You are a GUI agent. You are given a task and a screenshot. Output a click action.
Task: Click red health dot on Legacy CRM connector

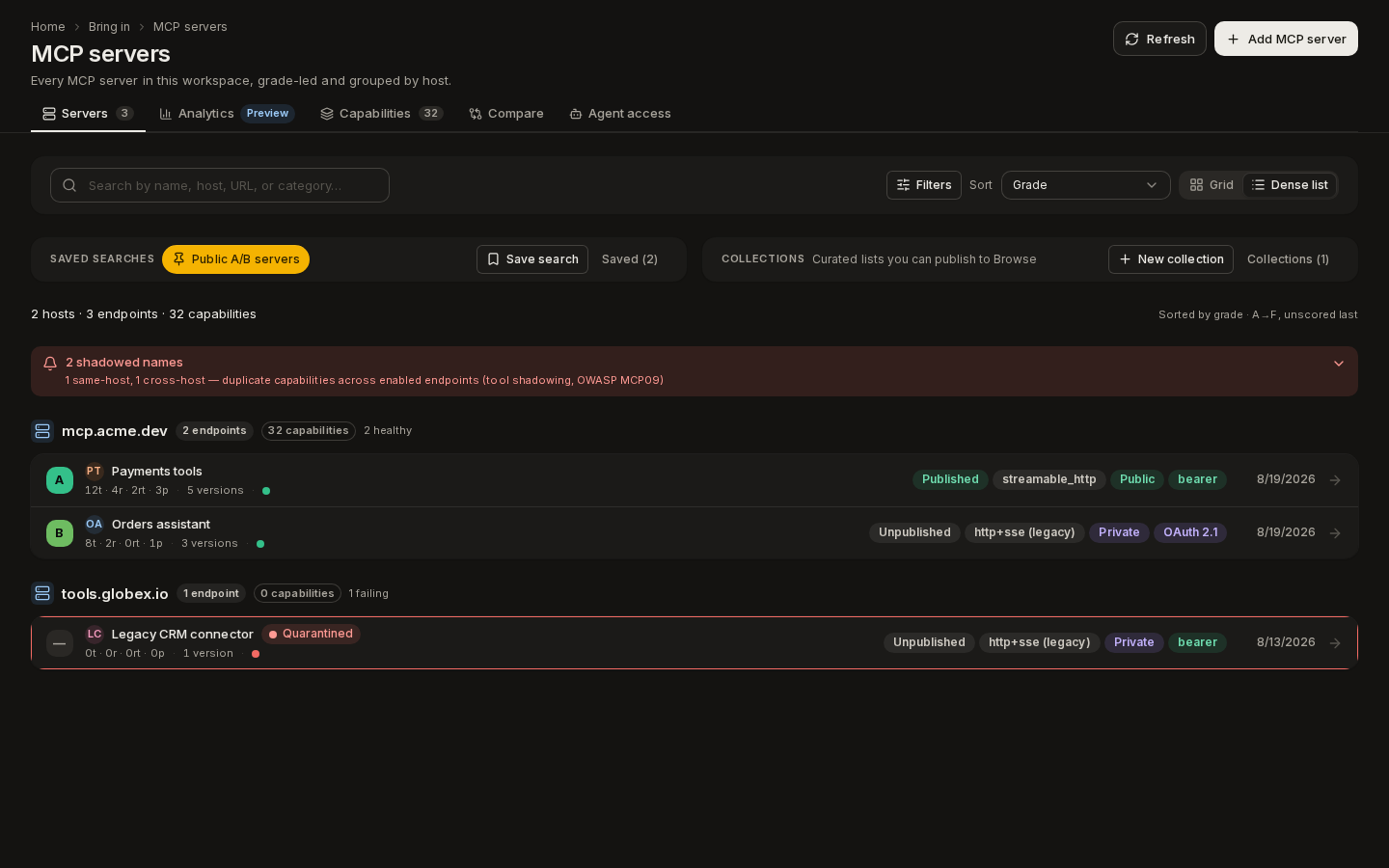point(256,654)
